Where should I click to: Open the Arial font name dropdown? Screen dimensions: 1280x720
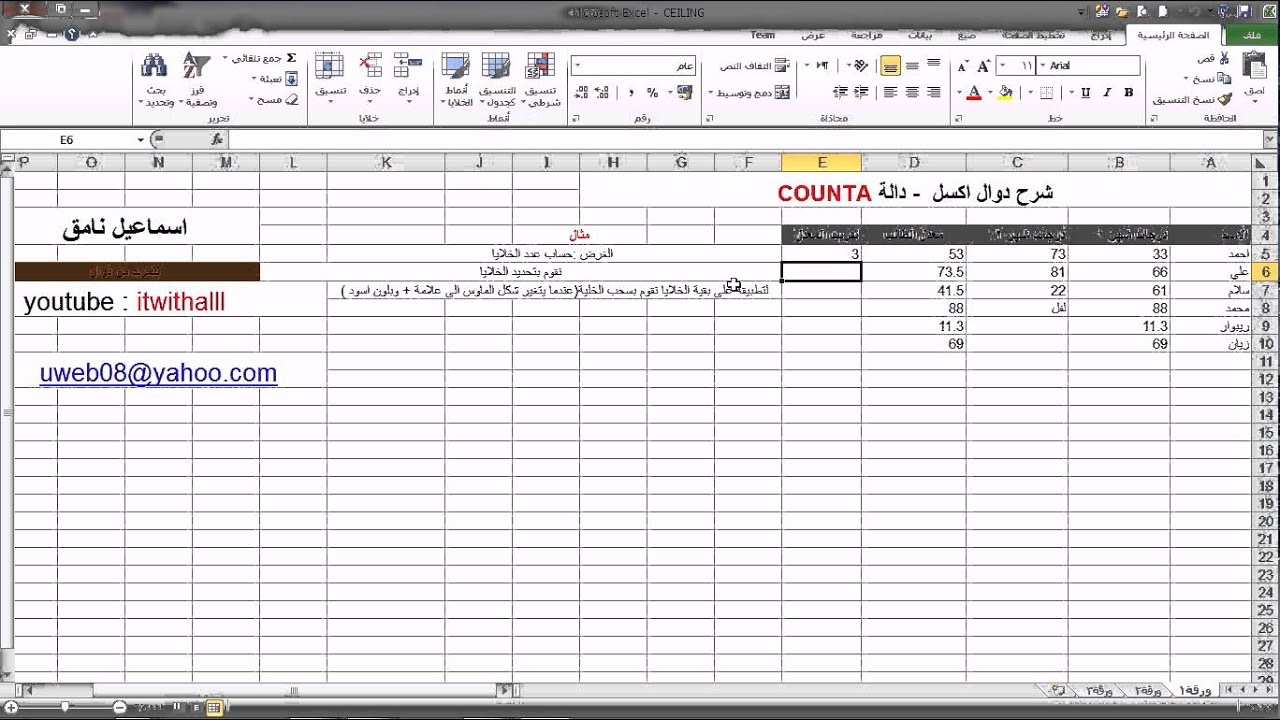click(x=1043, y=66)
